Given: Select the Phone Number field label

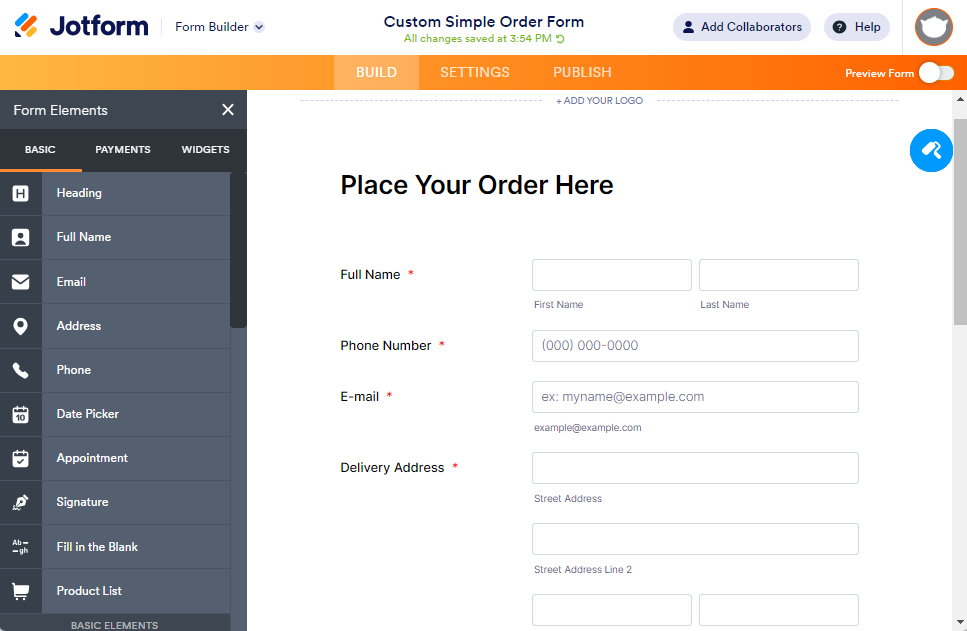Looking at the screenshot, I should [385, 346].
